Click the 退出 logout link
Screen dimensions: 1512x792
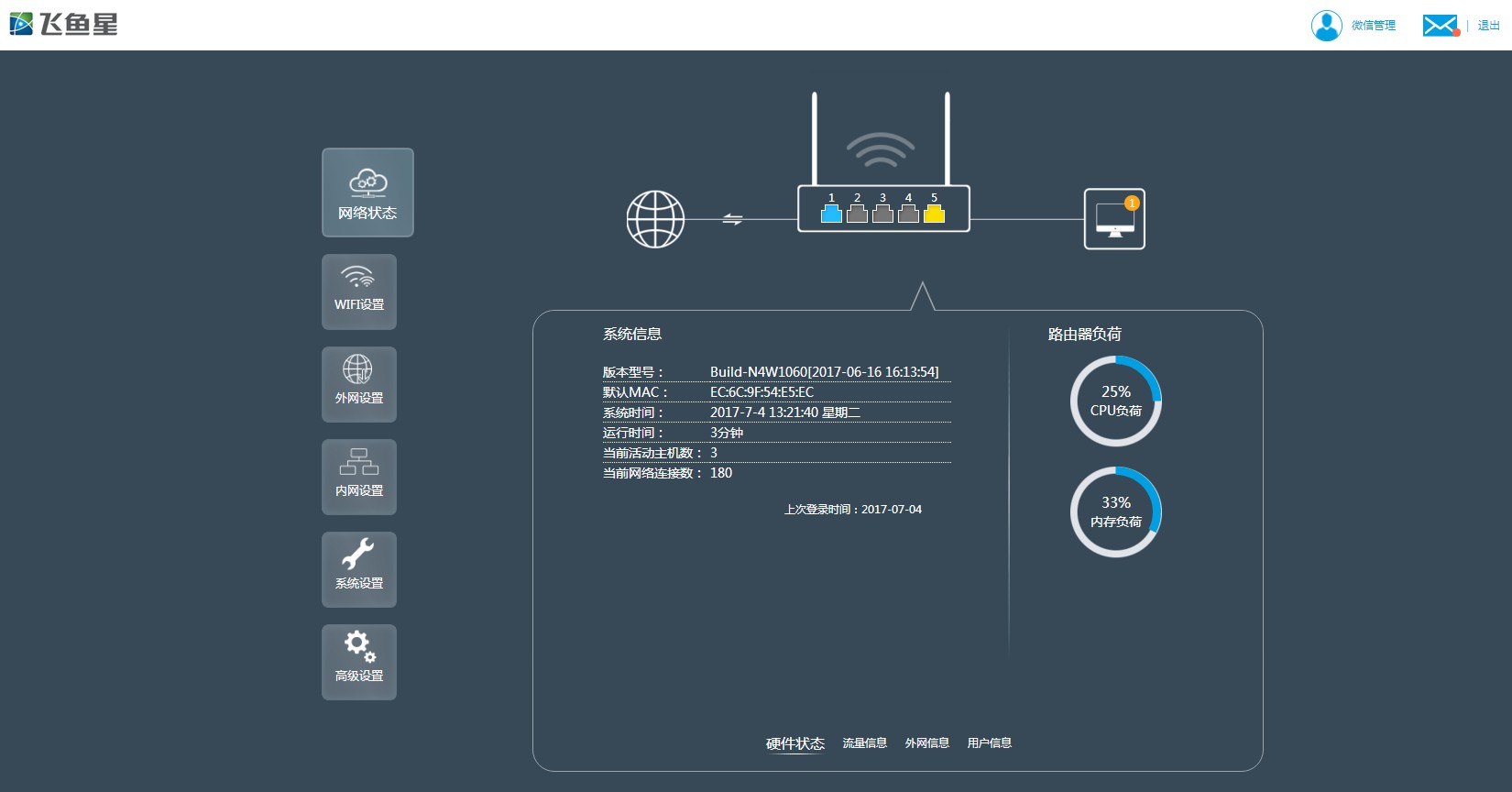tap(1488, 26)
